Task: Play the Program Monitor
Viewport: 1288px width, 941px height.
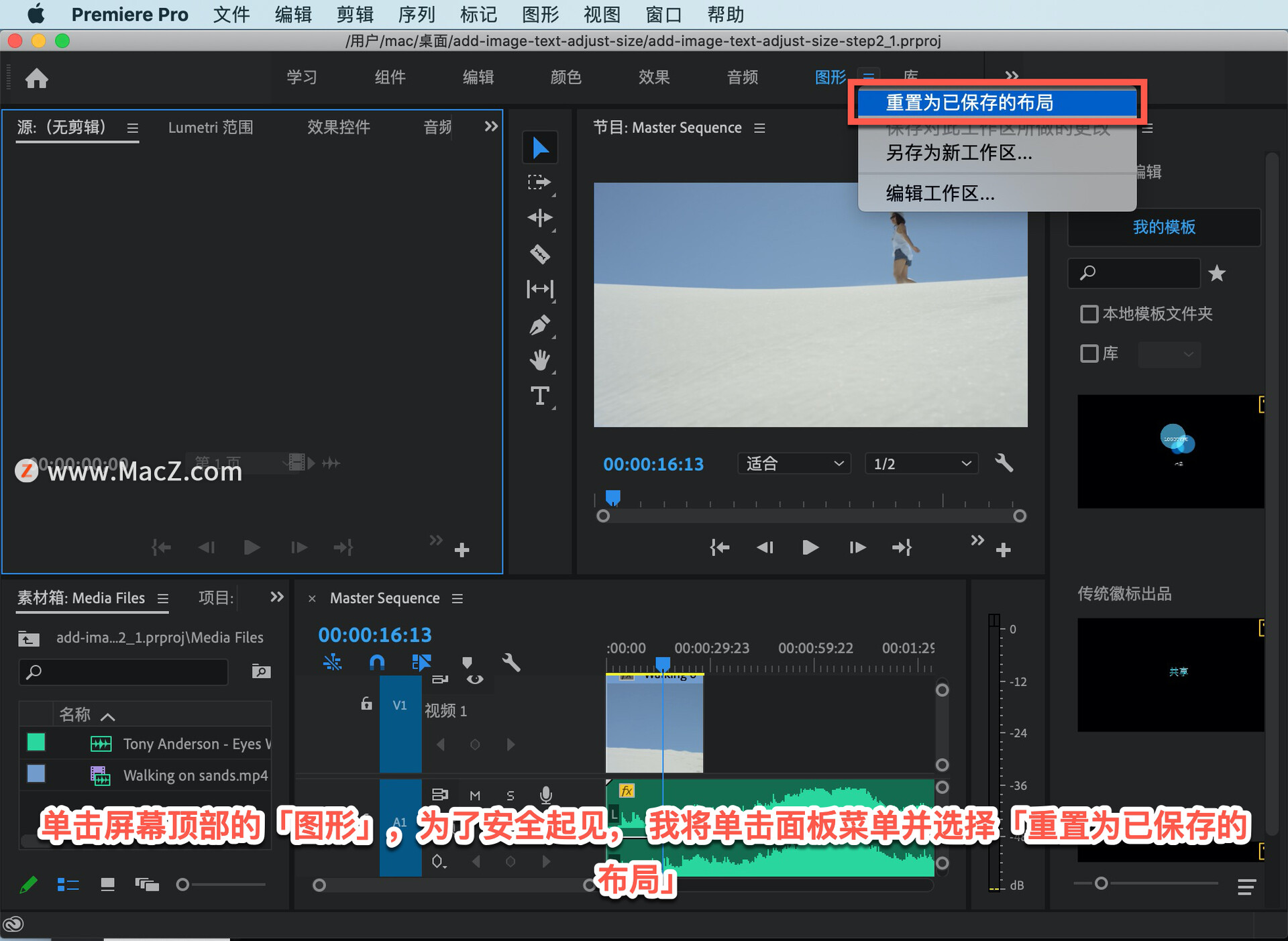Action: click(x=810, y=547)
